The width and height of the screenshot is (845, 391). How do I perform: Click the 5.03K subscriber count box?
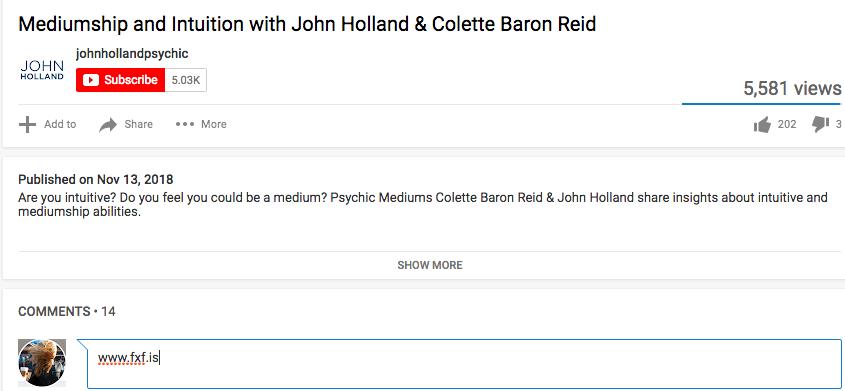click(x=185, y=80)
